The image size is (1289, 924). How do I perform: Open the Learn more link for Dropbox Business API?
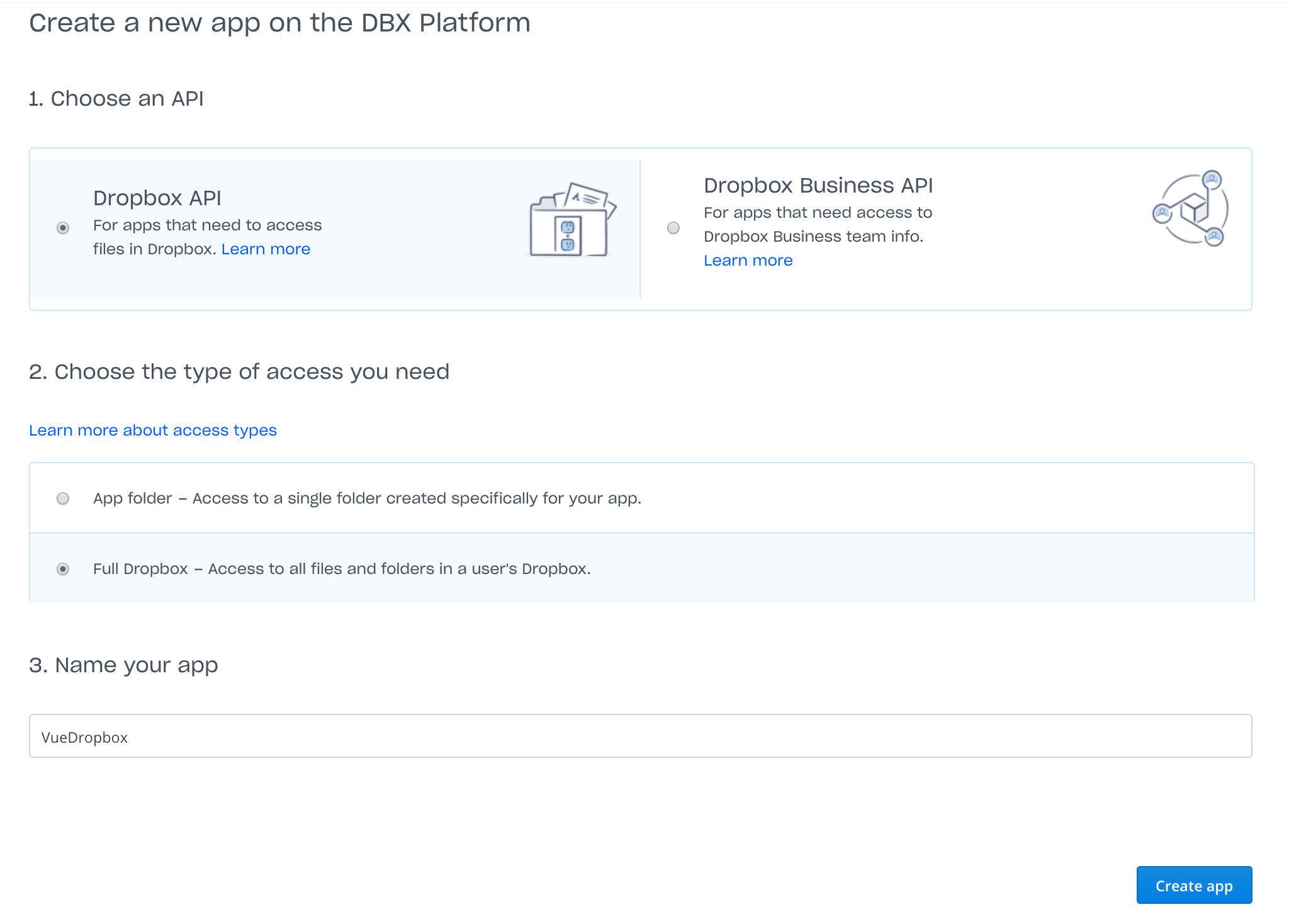tap(748, 260)
